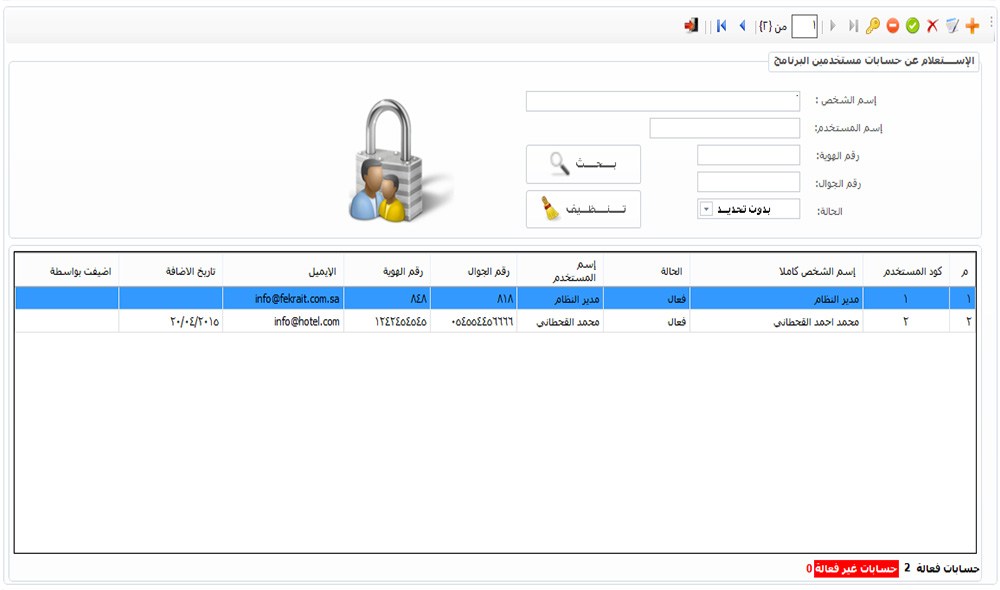Click the page number box in toolbar

[804, 26]
